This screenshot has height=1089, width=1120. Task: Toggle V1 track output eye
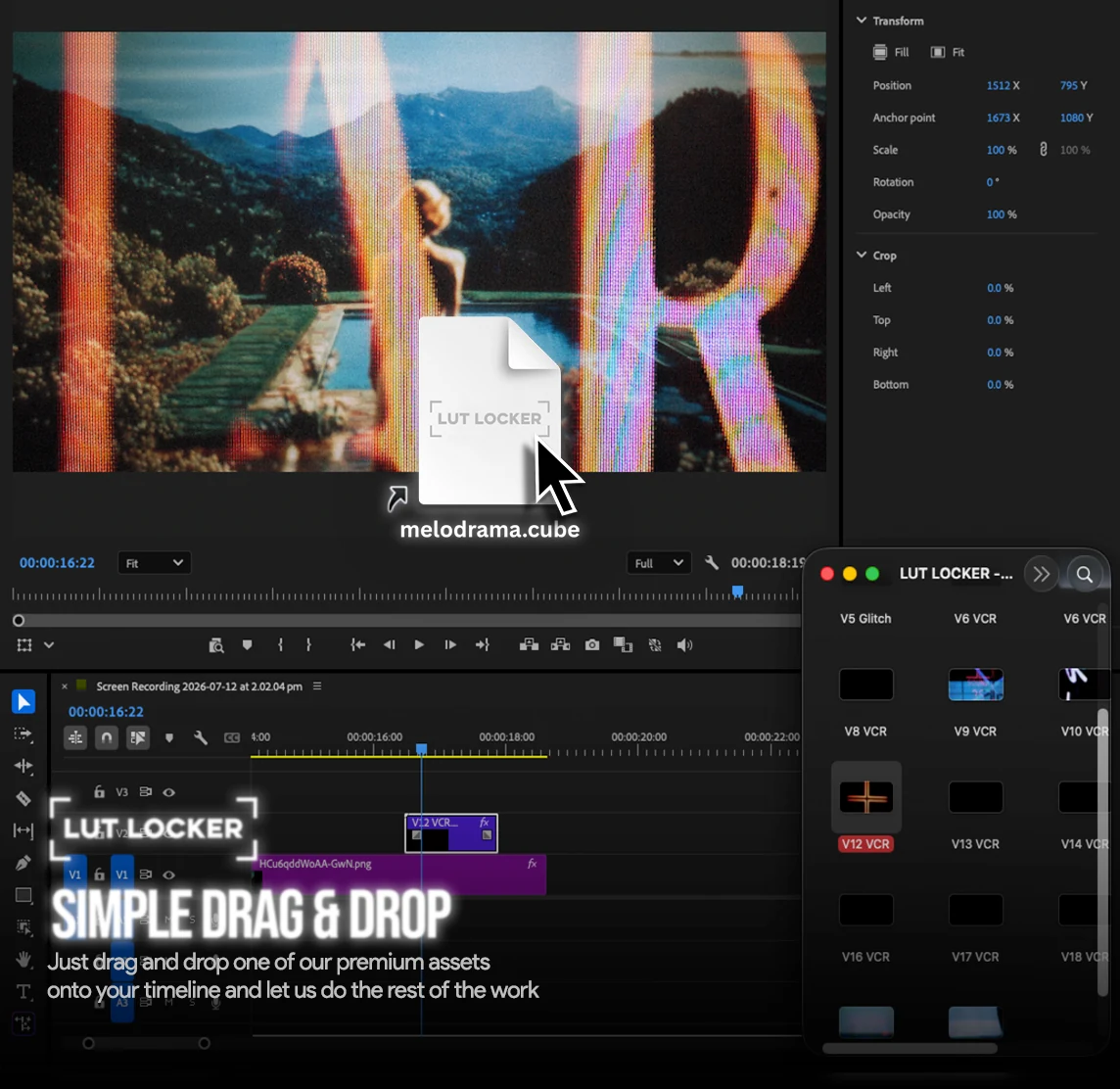pos(168,875)
